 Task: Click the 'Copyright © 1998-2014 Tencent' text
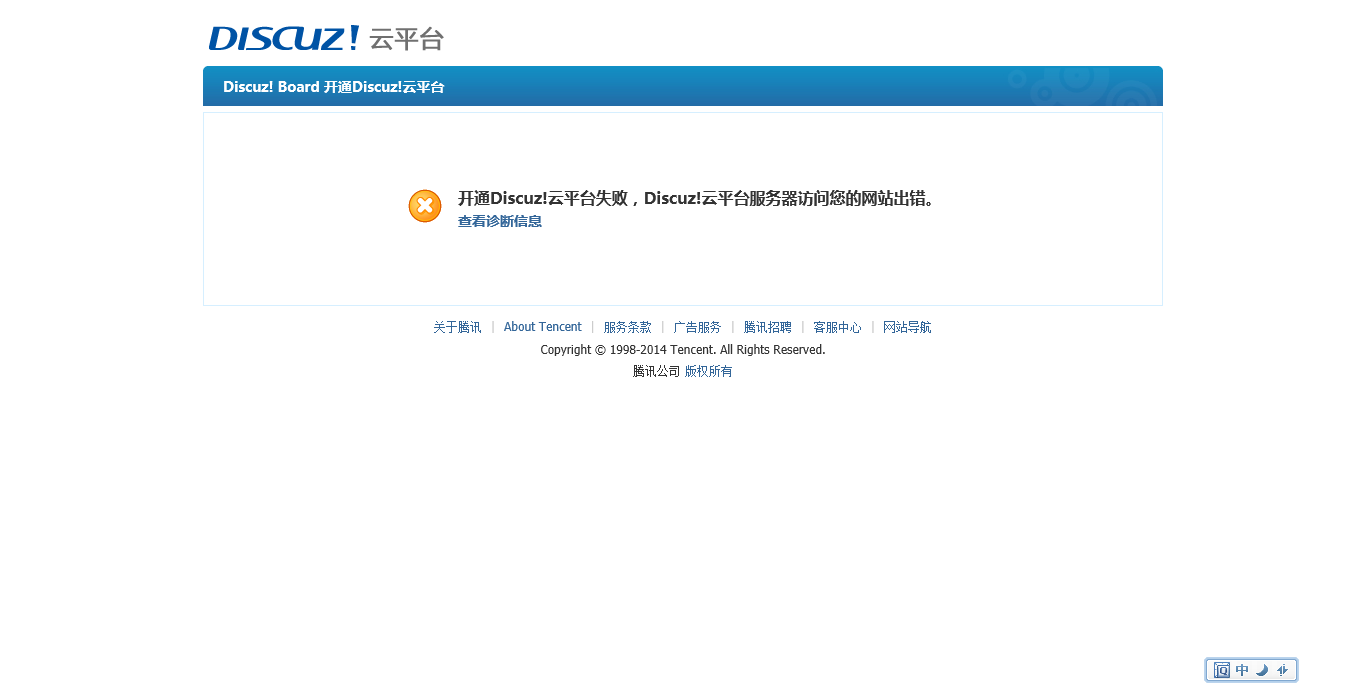point(628,350)
